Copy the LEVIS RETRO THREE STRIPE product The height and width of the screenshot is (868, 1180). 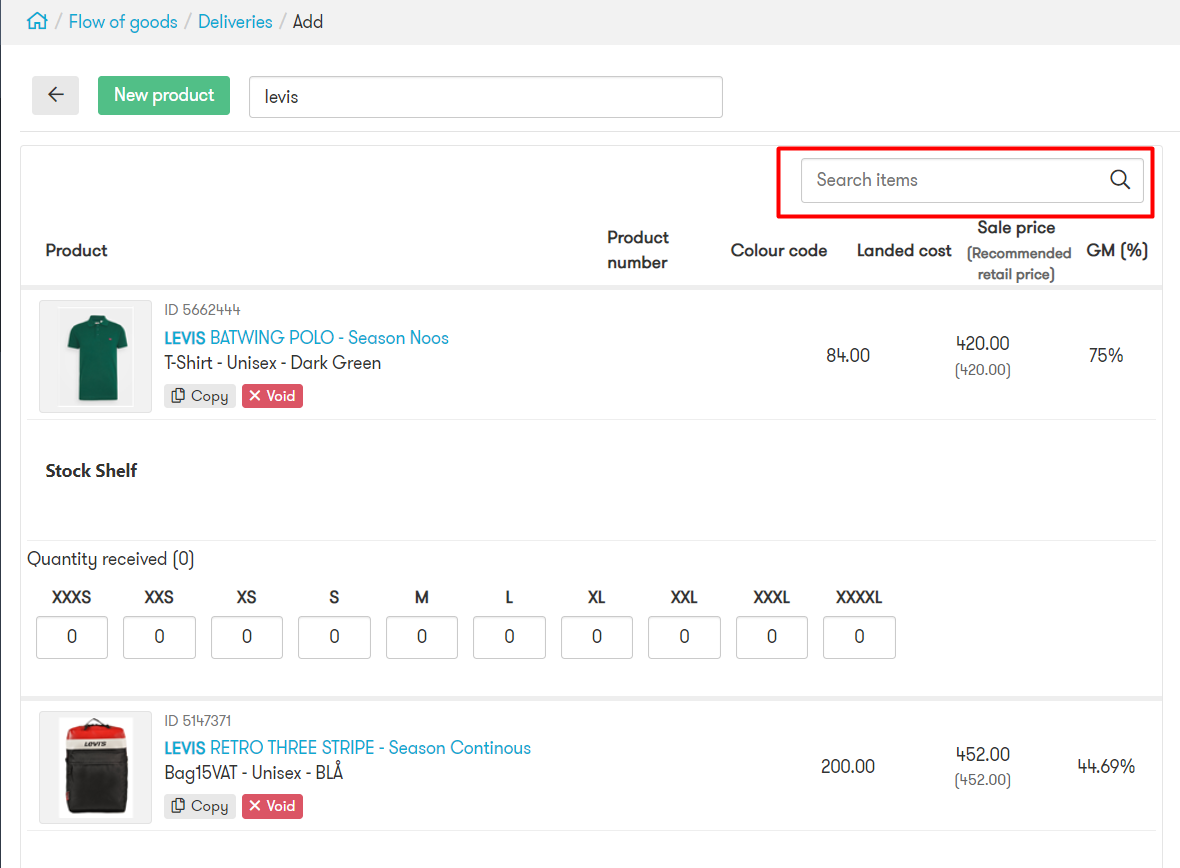coord(200,806)
